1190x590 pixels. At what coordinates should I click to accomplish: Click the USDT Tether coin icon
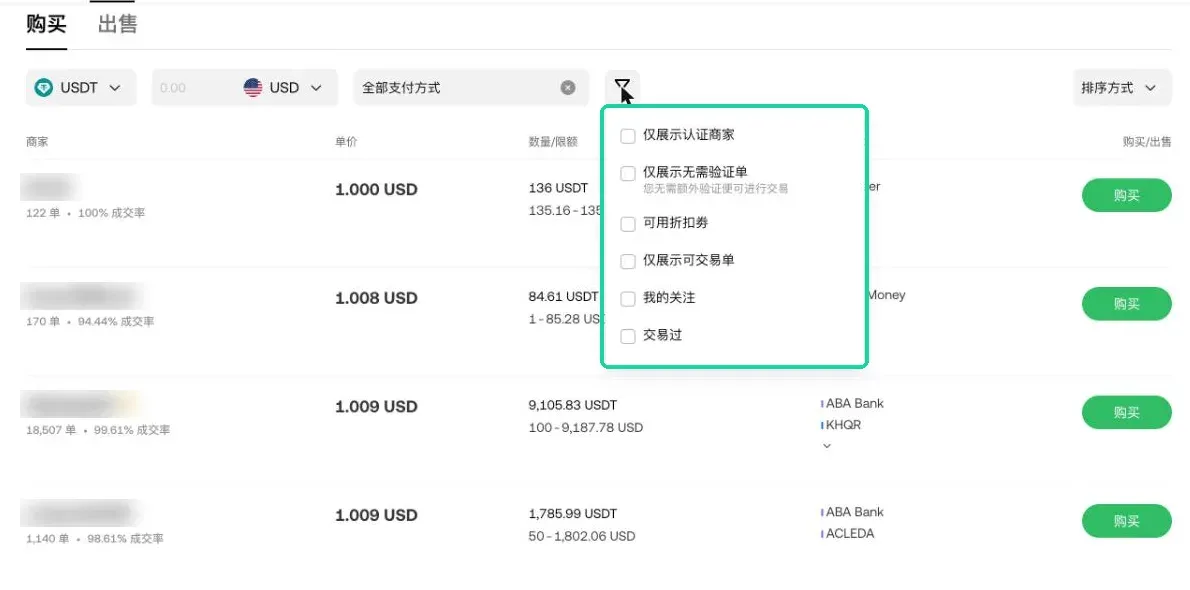(44, 88)
